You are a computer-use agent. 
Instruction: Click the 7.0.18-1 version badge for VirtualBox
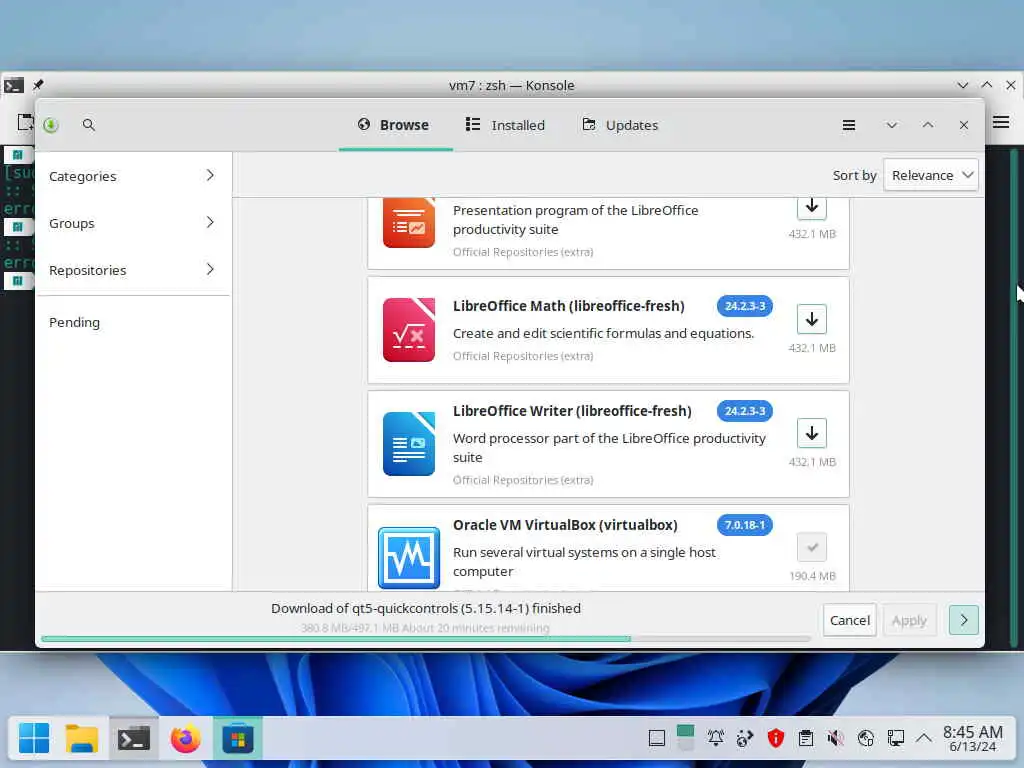[744, 525]
